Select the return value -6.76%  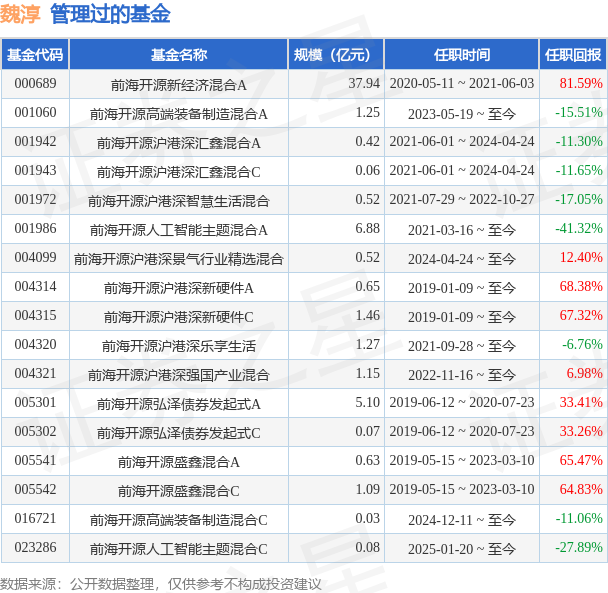tap(582, 344)
